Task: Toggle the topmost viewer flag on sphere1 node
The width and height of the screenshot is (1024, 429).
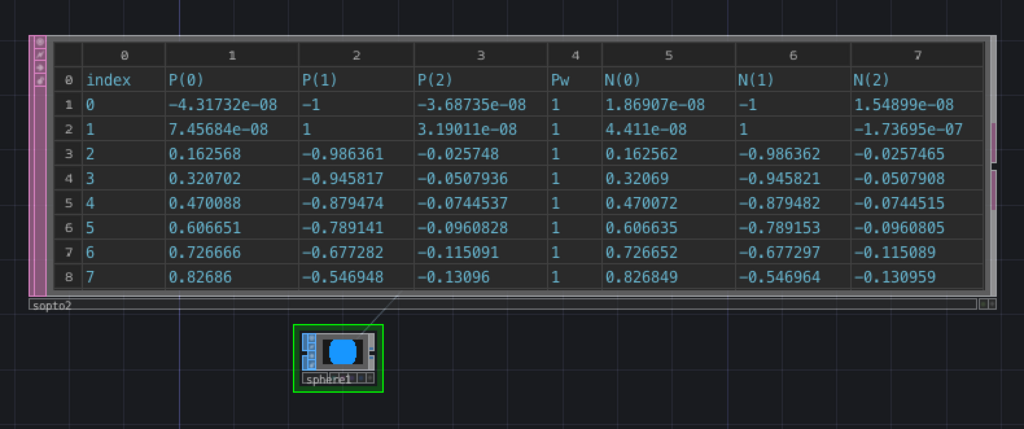Action: [x=312, y=338]
